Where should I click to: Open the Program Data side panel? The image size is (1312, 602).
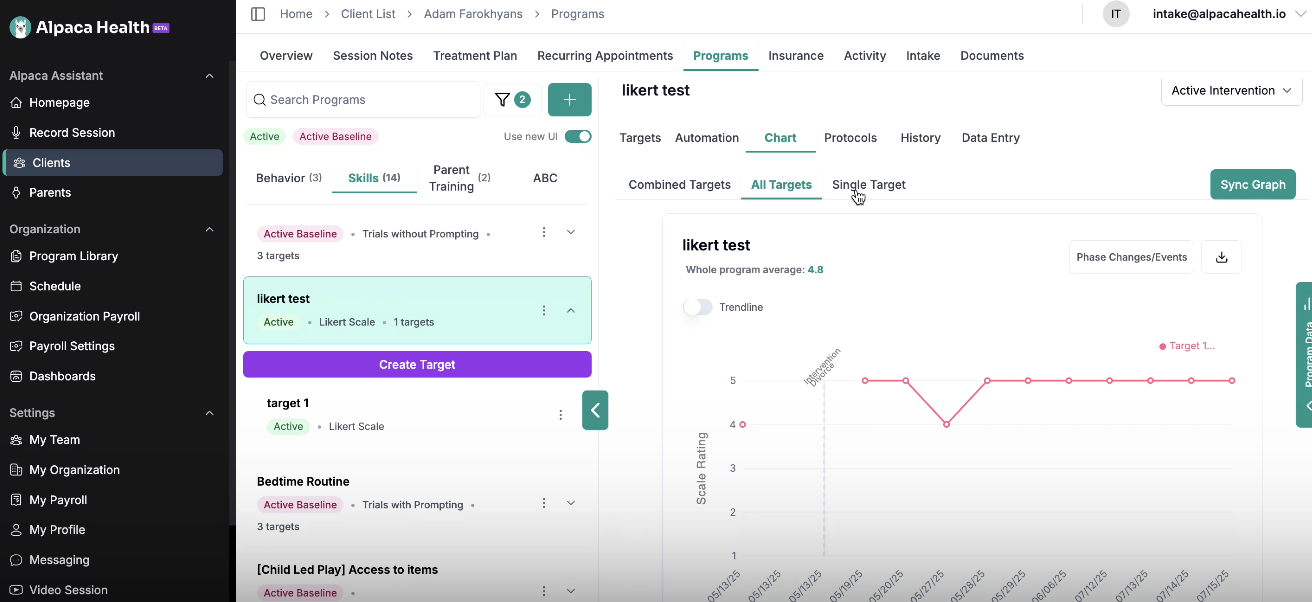coord(1304,355)
